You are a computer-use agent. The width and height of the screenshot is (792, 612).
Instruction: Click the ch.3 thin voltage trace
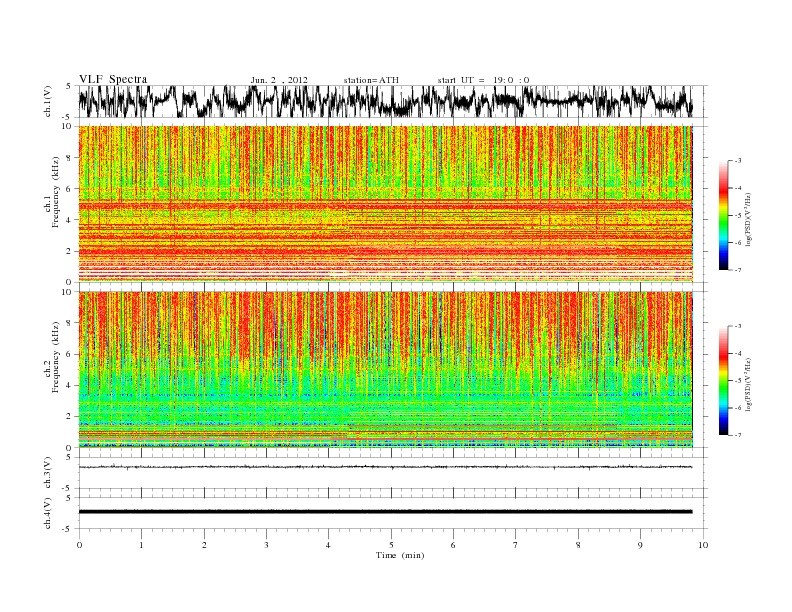coord(385,467)
